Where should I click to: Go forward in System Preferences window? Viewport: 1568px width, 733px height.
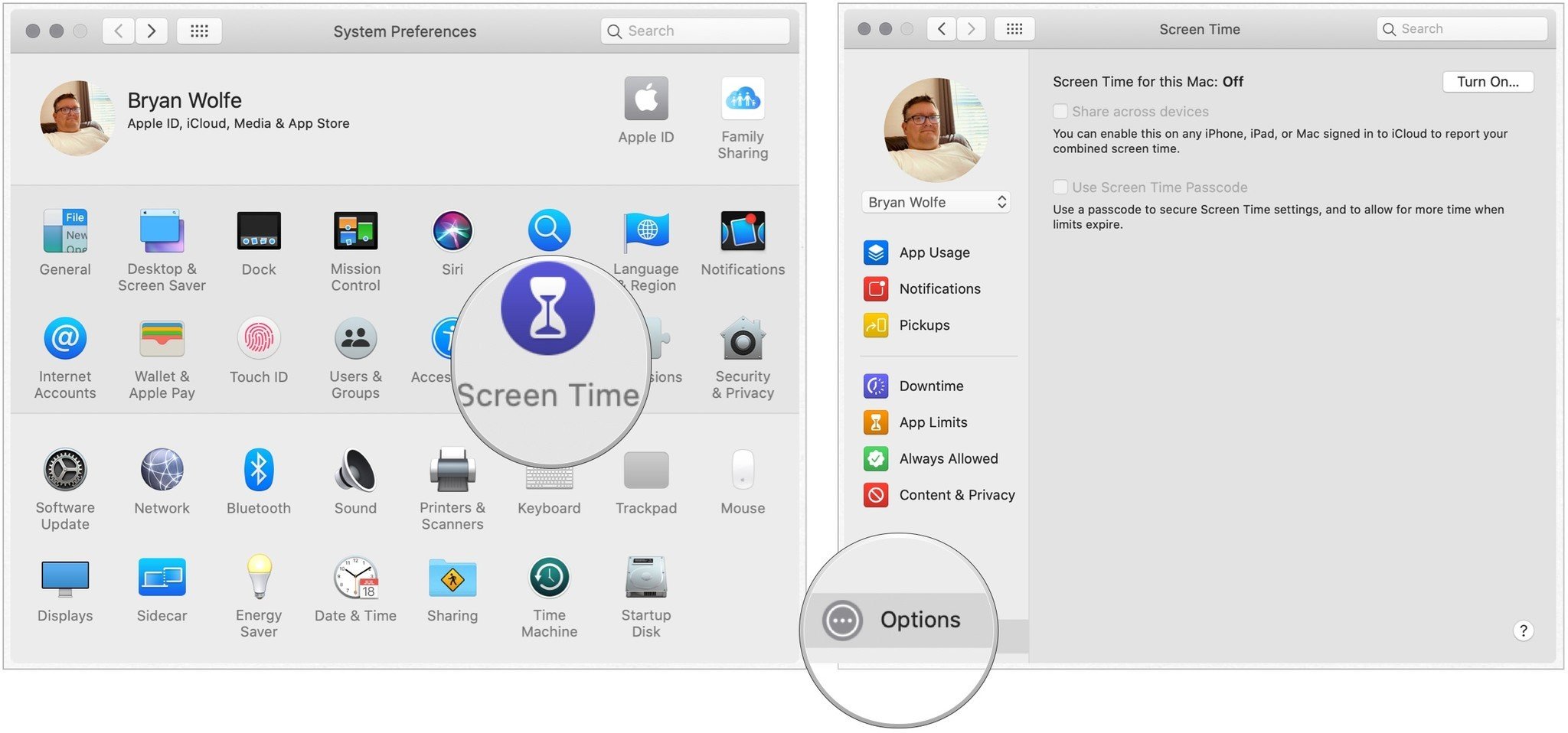click(x=152, y=31)
